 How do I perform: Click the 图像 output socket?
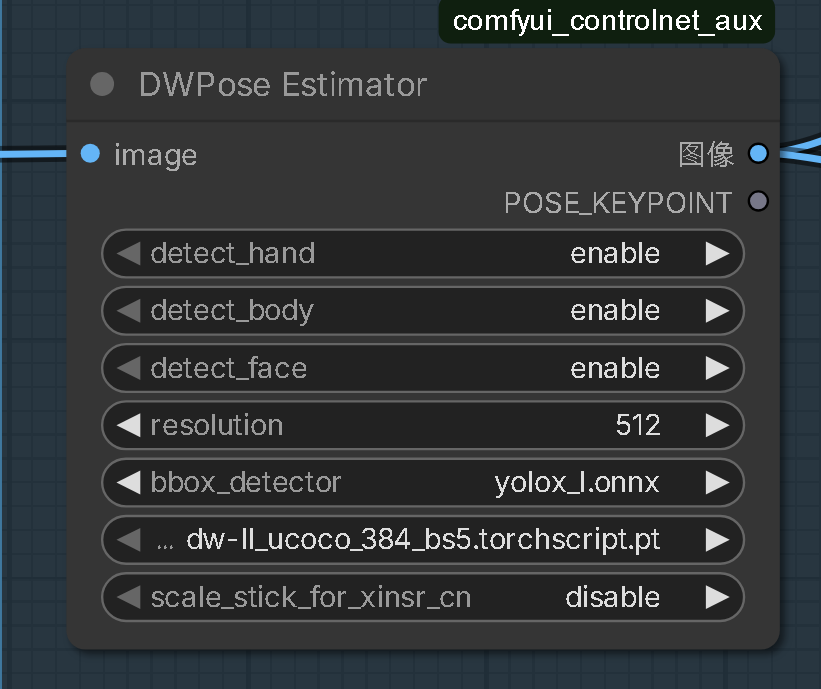pos(758,153)
